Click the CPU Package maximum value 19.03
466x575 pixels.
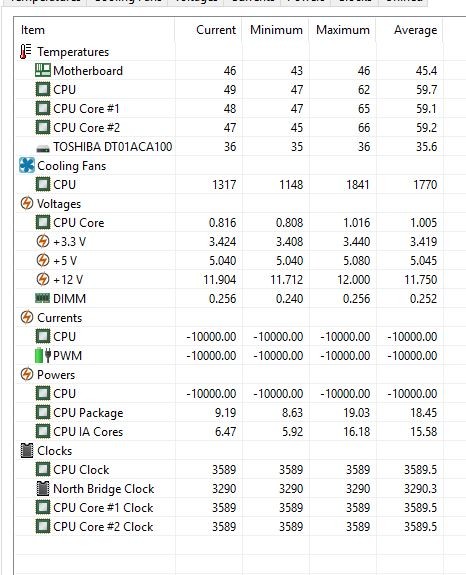[x=357, y=413]
